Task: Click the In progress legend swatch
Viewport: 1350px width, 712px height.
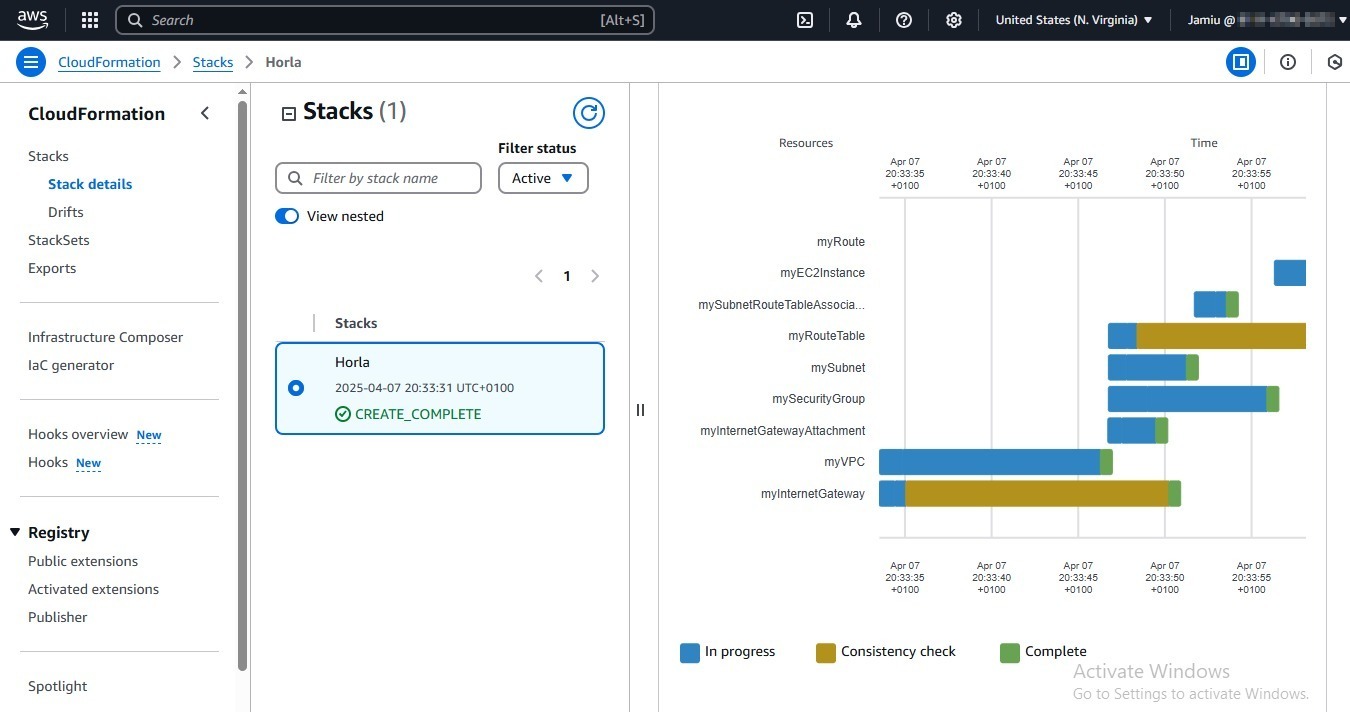Action: click(x=690, y=653)
